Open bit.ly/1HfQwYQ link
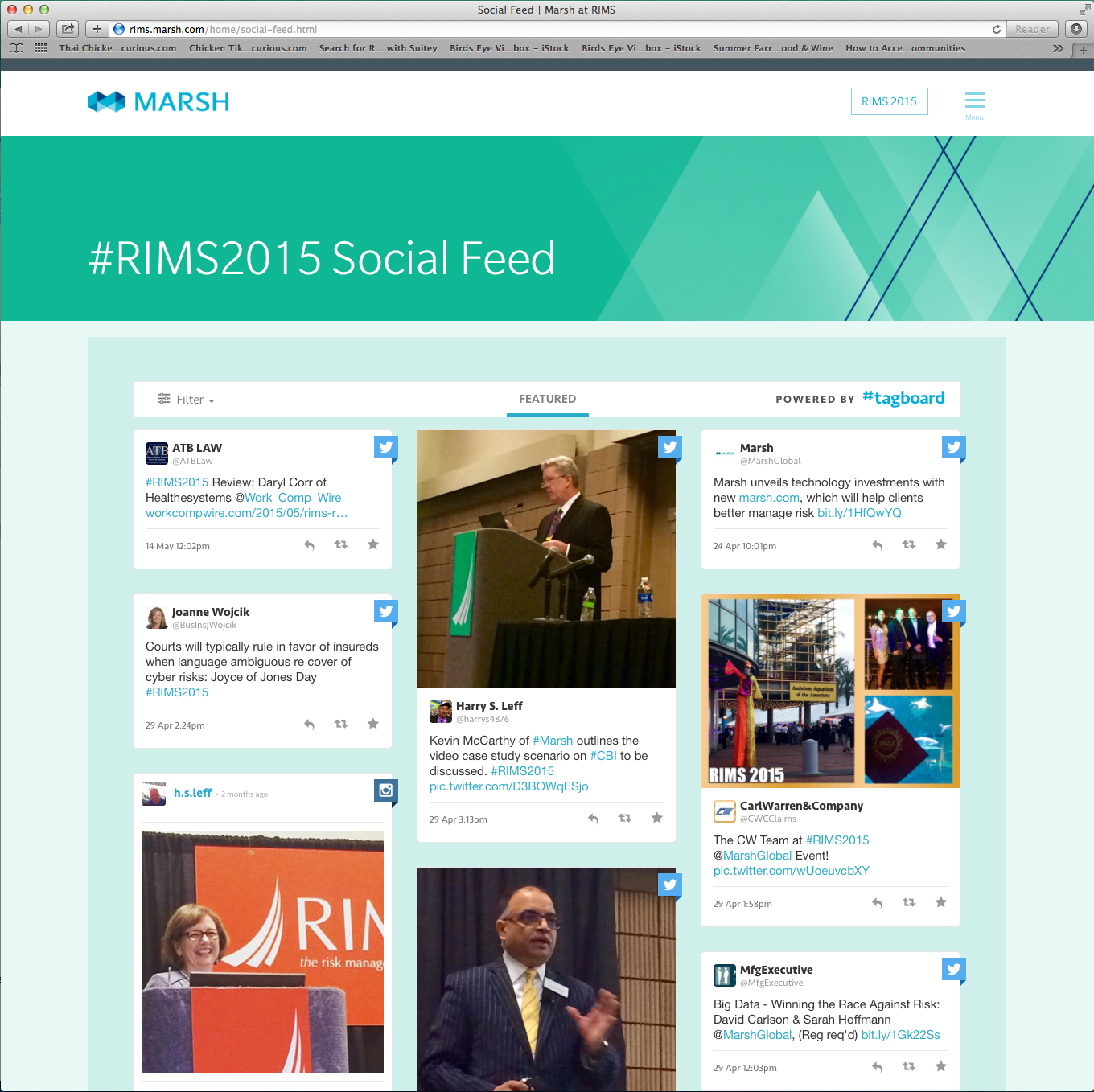This screenshot has width=1094, height=1092. (859, 513)
